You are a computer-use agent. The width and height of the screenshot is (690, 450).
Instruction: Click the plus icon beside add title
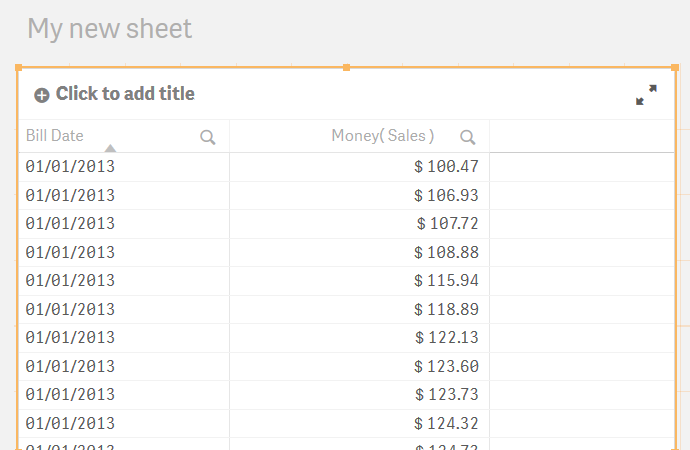[42, 95]
